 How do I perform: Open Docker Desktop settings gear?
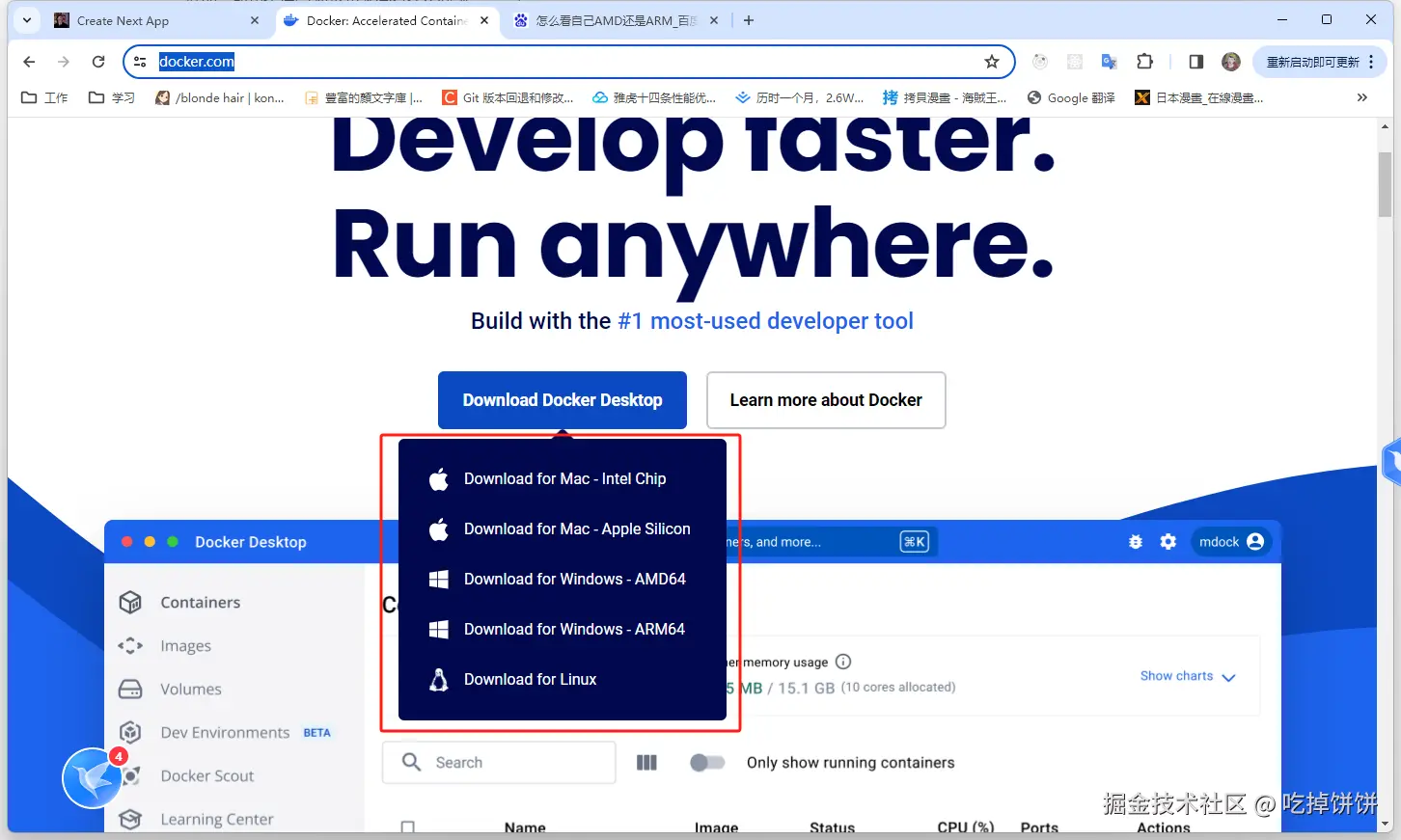coord(1168,542)
